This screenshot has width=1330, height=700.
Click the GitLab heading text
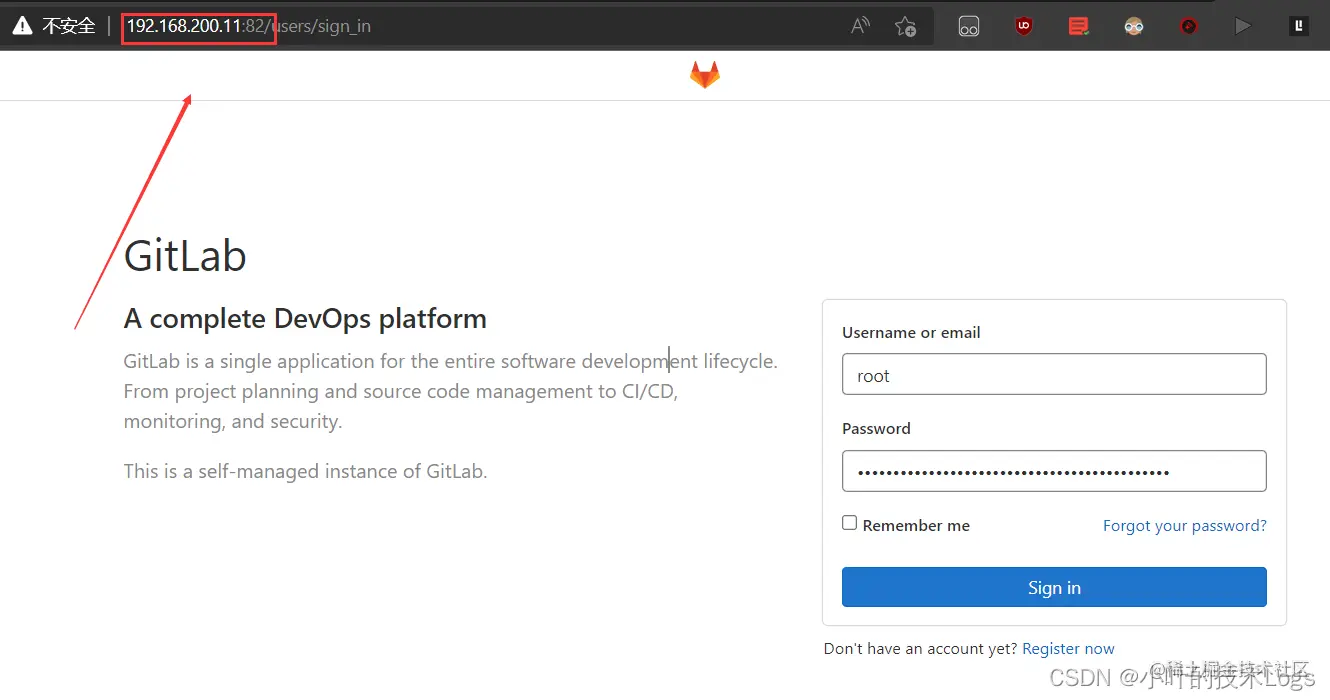coord(185,256)
